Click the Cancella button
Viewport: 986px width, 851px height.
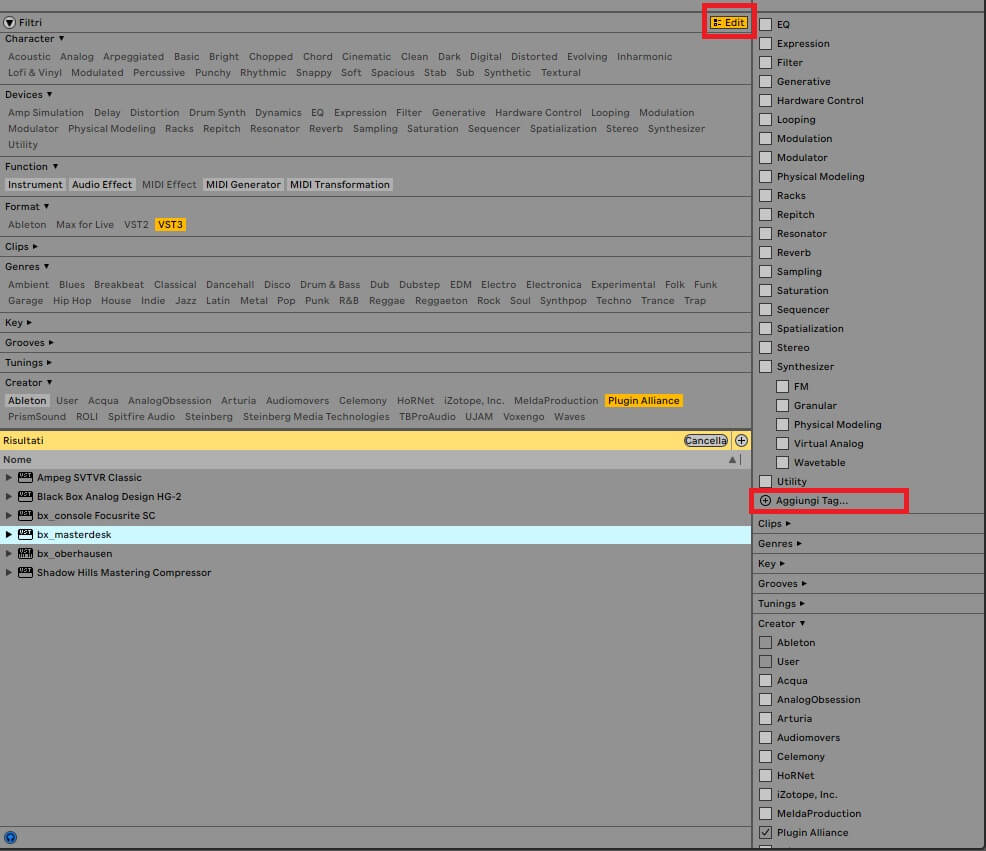coord(705,440)
